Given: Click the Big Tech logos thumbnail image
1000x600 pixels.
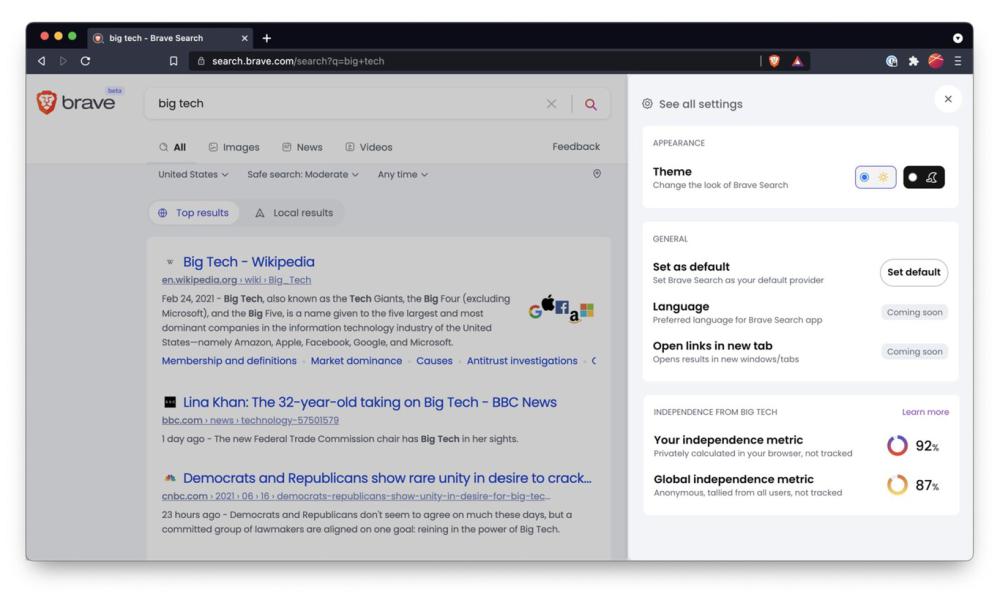Looking at the screenshot, I should 561,309.
